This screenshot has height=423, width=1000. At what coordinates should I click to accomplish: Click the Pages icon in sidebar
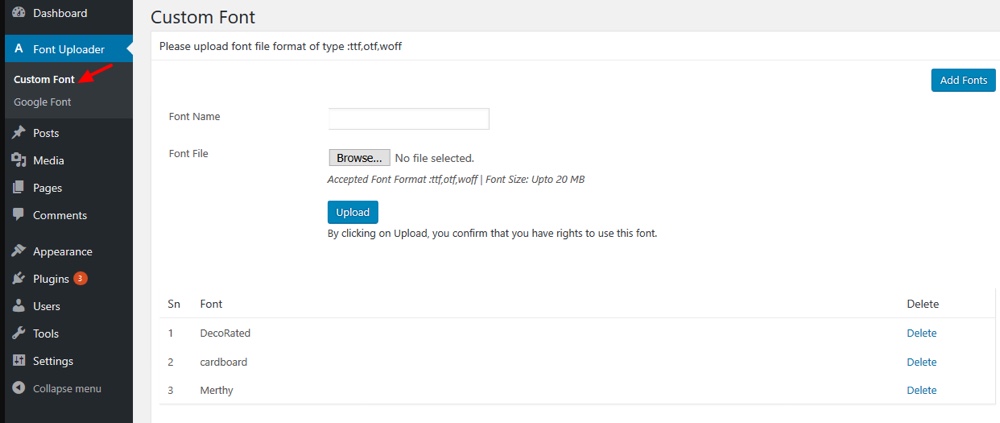pos(18,188)
